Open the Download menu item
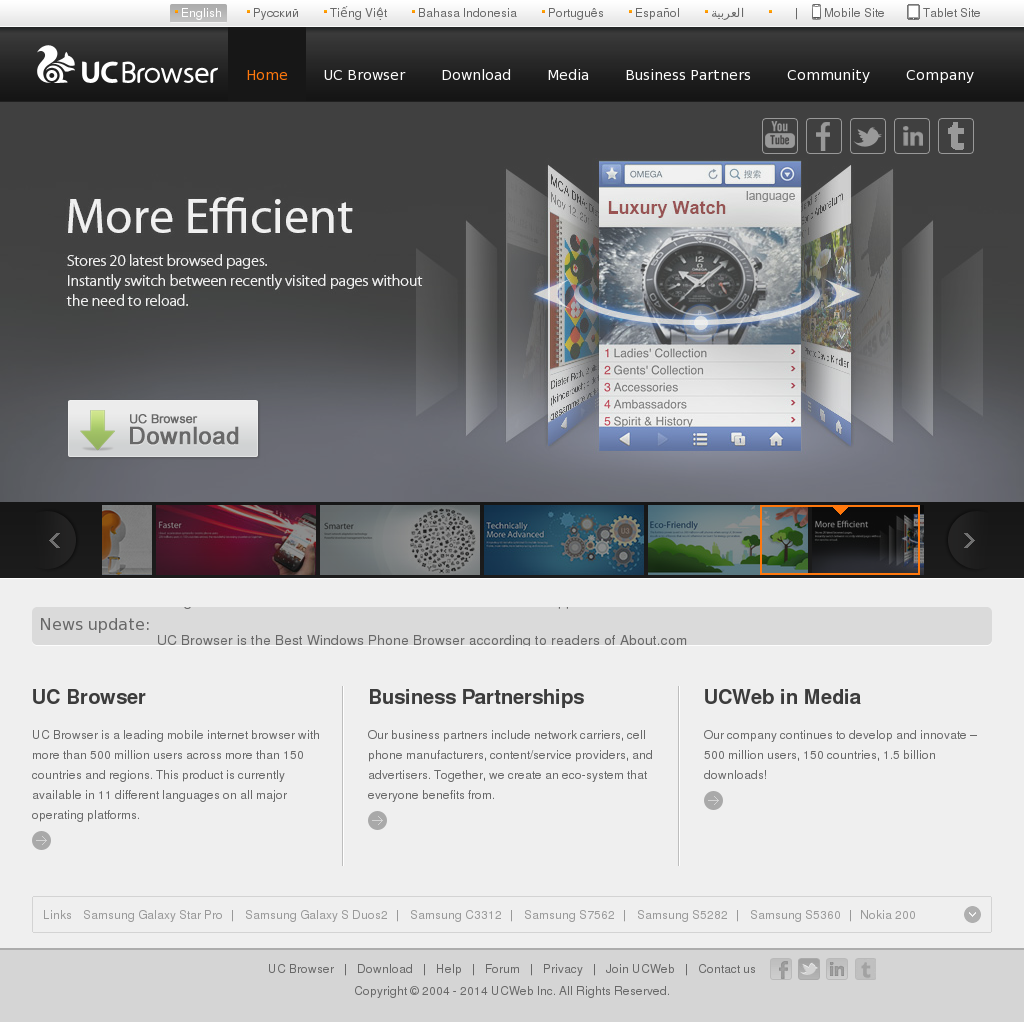The width and height of the screenshot is (1024, 1022). [476, 75]
